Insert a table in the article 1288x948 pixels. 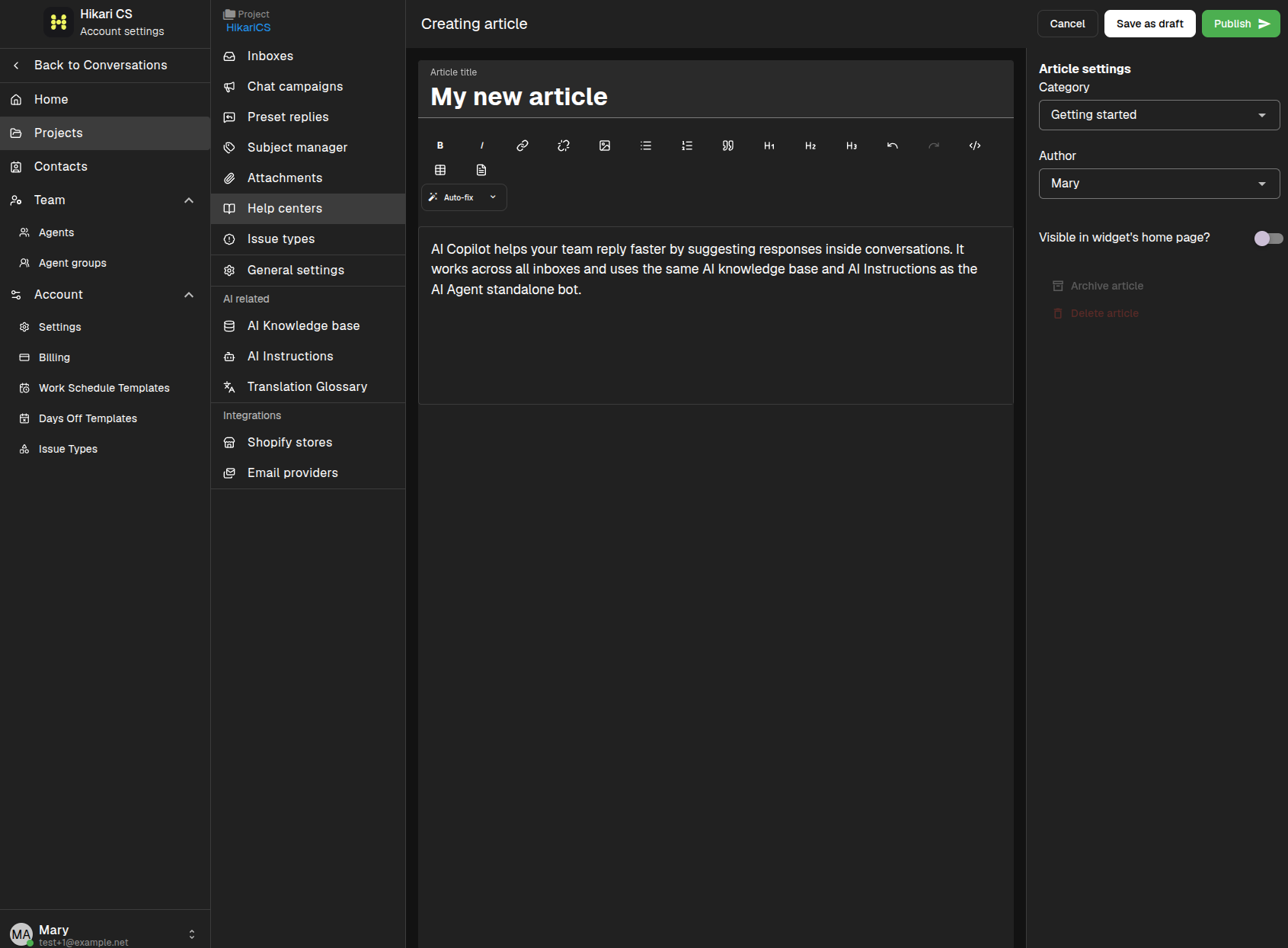440,170
